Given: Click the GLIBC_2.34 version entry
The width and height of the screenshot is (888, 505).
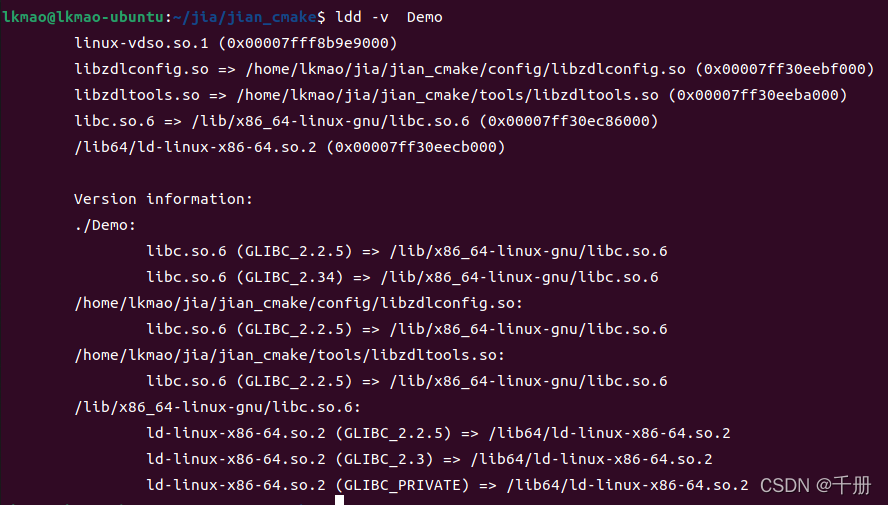Looking at the screenshot, I should click(292, 277).
